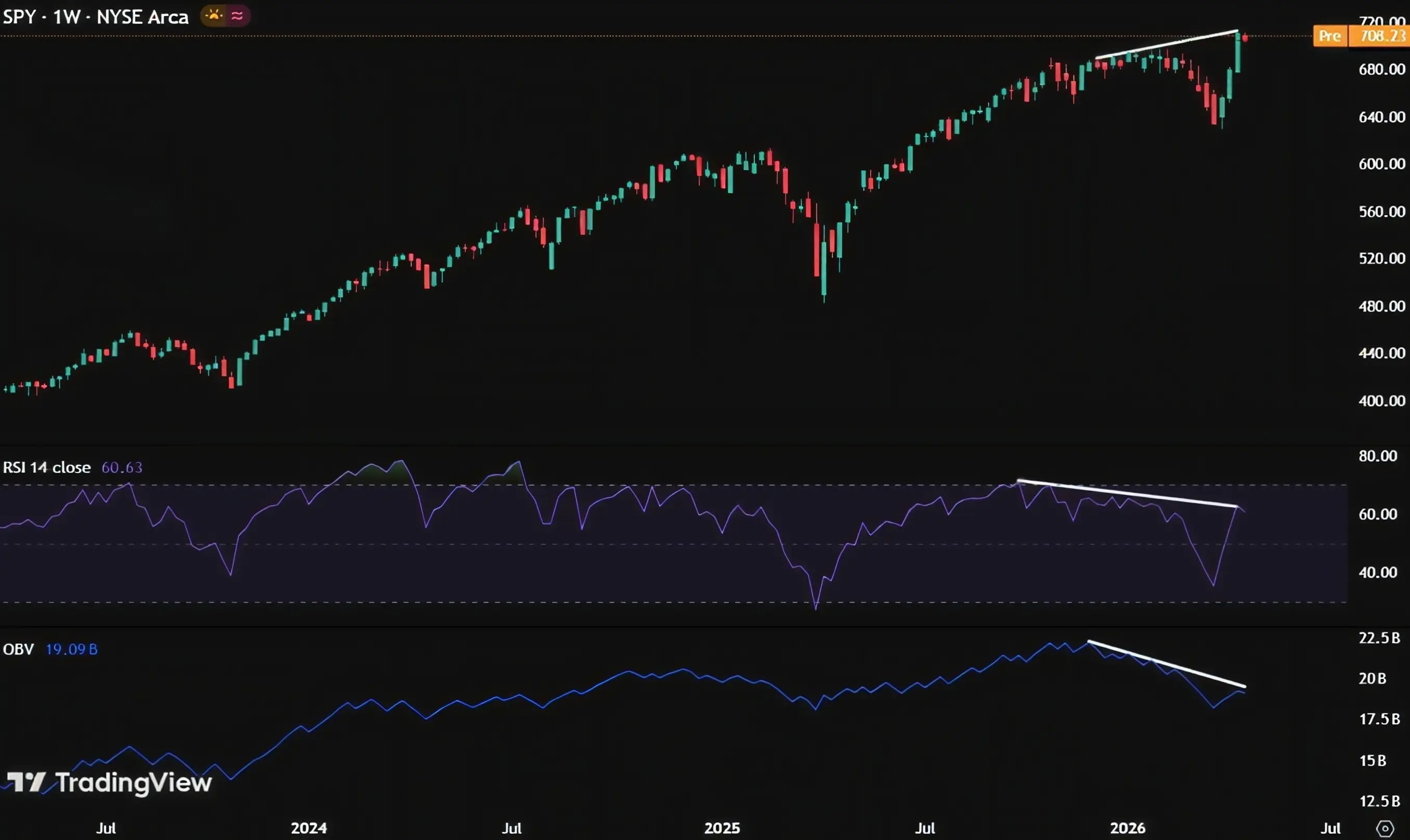This screenshot has width=1410, height=840.
Task: Click the RSI 14 close indicator legend
Action: tap(46, 467)
